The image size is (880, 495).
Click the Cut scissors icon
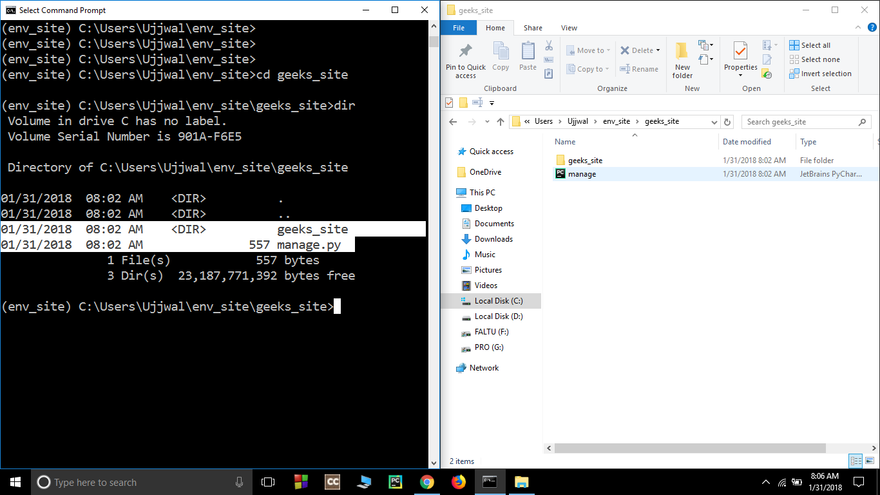pyautogui.click(x=549, y=46)
